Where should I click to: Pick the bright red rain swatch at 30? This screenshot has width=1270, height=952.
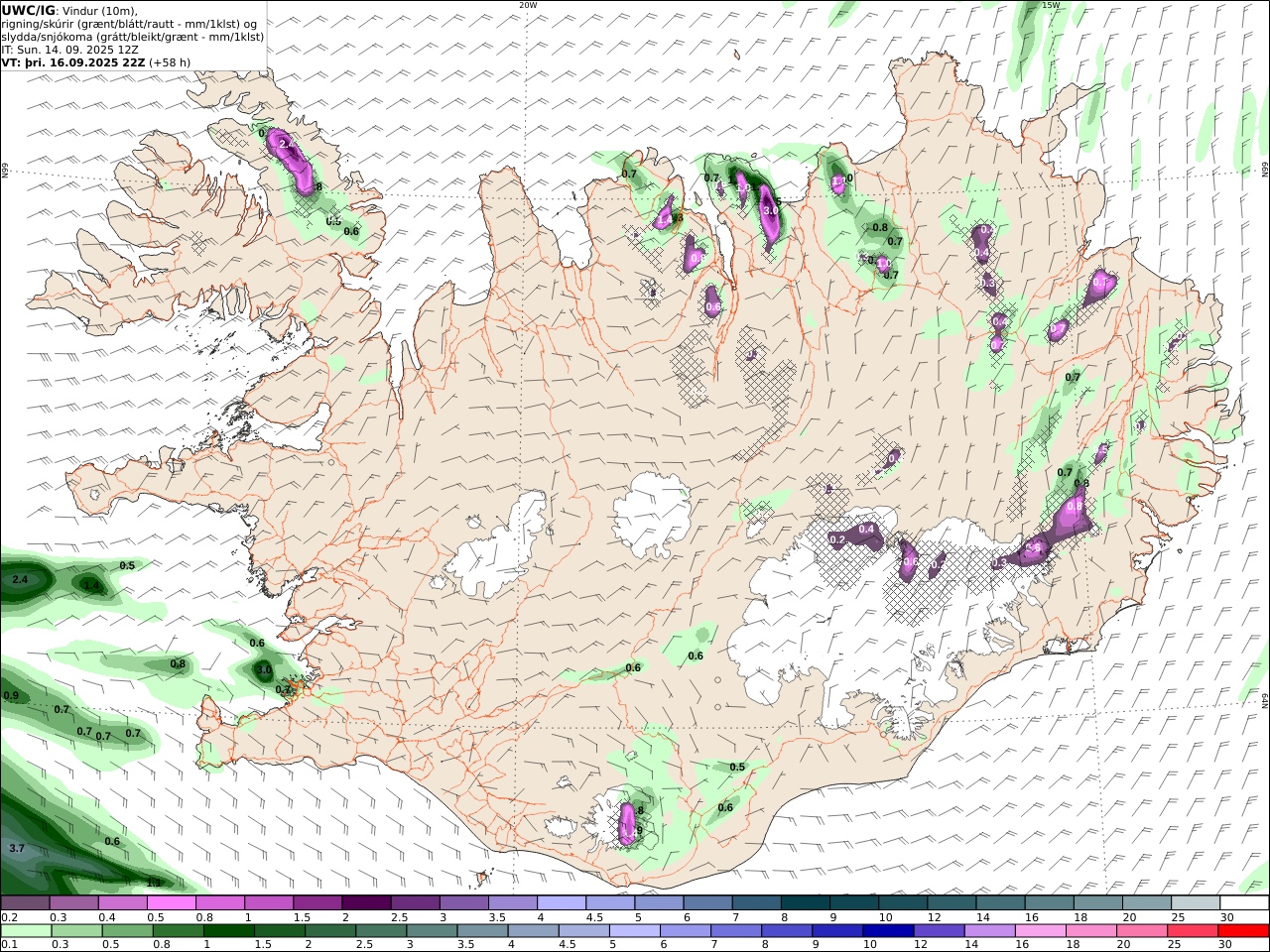tap(1243, 931)
